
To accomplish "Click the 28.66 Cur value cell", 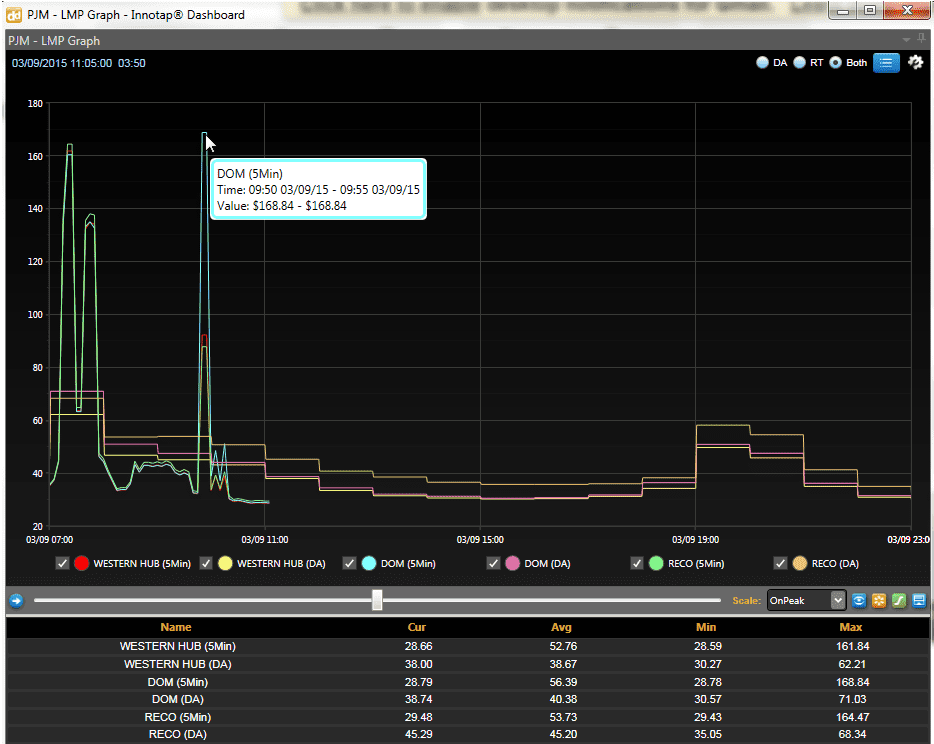I will (418, 646).
